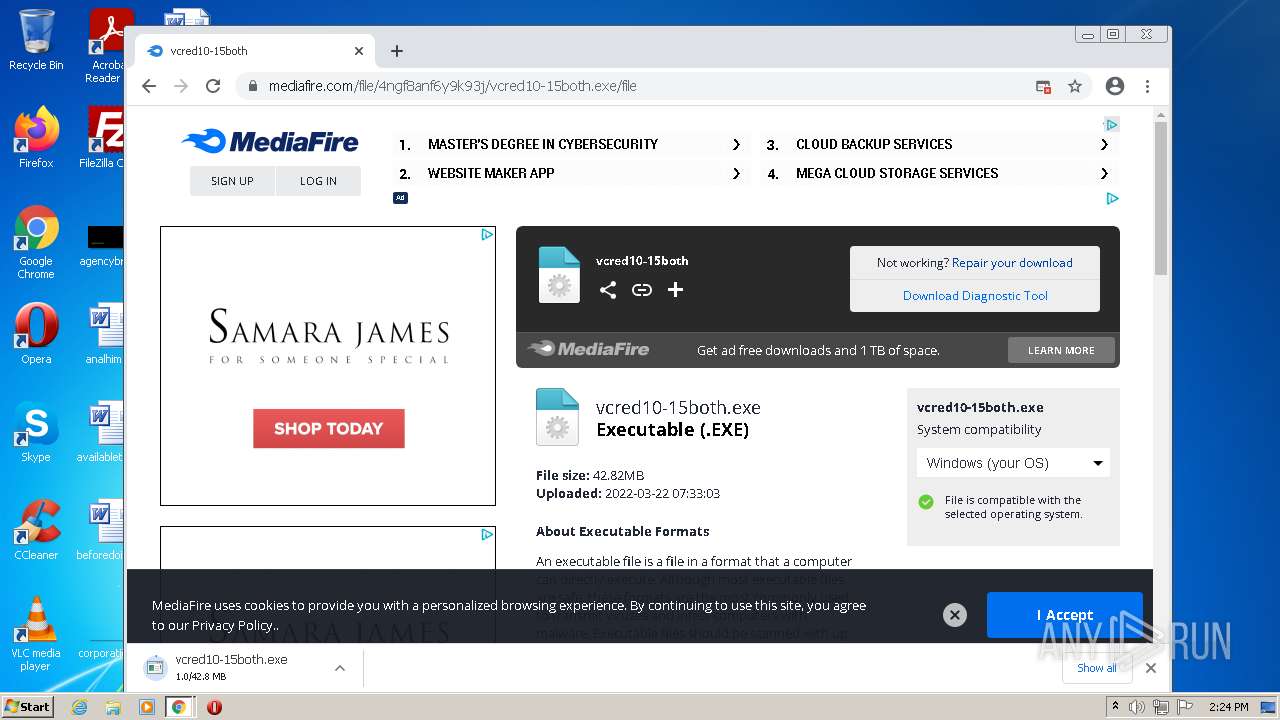This screenshot has width=1280, height=720.
Task: Close the vcred10-15both tab
Action: [x=359, y=51]
